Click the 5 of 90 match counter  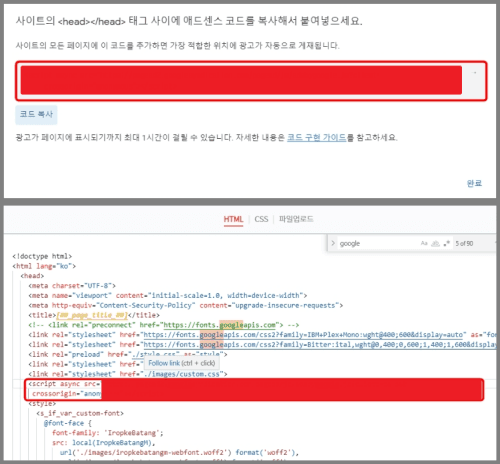point(464,244)
